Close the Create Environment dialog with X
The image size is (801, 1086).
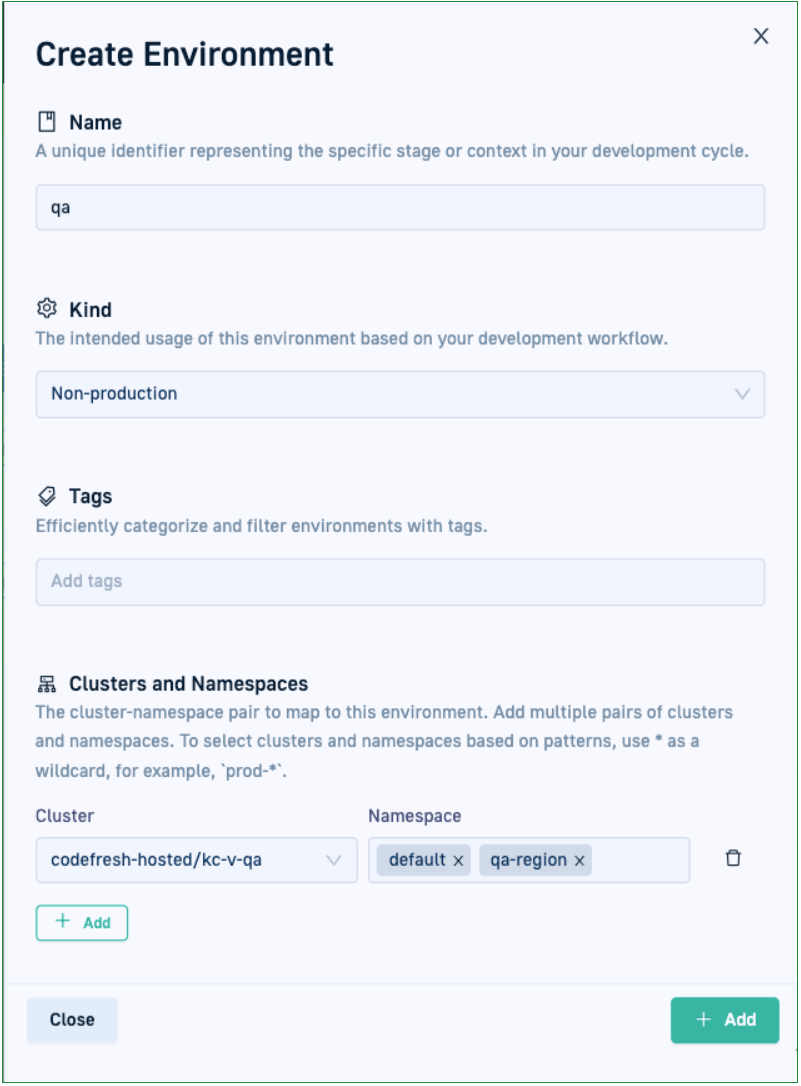point(761,36)
